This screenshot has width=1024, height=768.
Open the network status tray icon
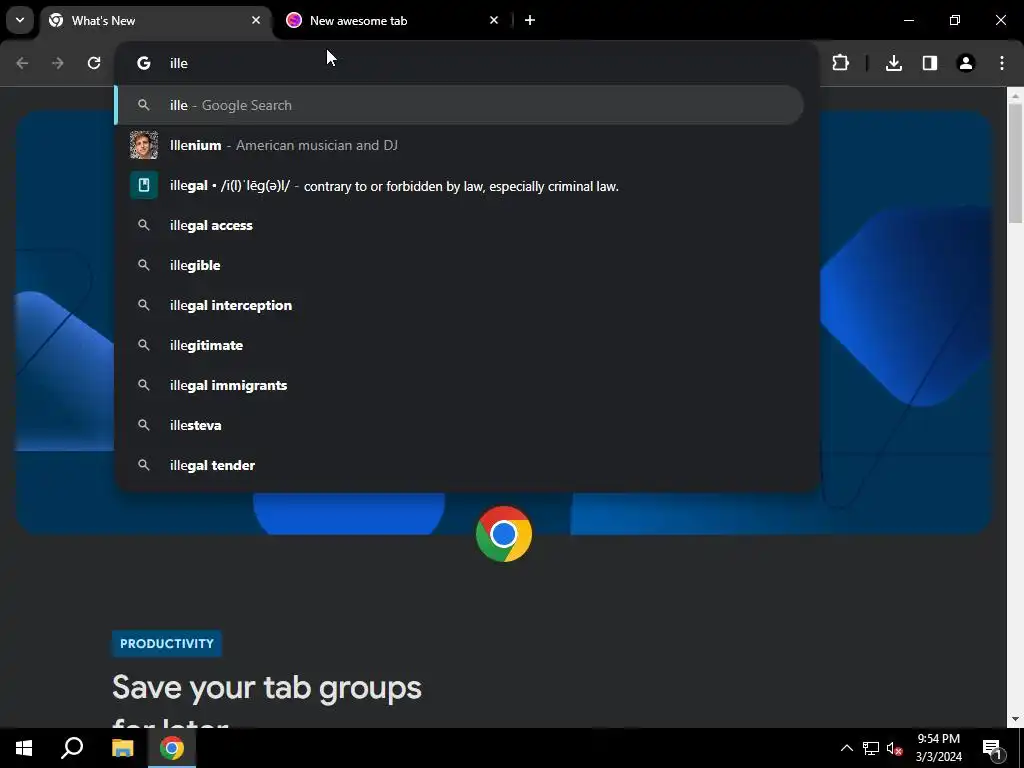point(871,748)
